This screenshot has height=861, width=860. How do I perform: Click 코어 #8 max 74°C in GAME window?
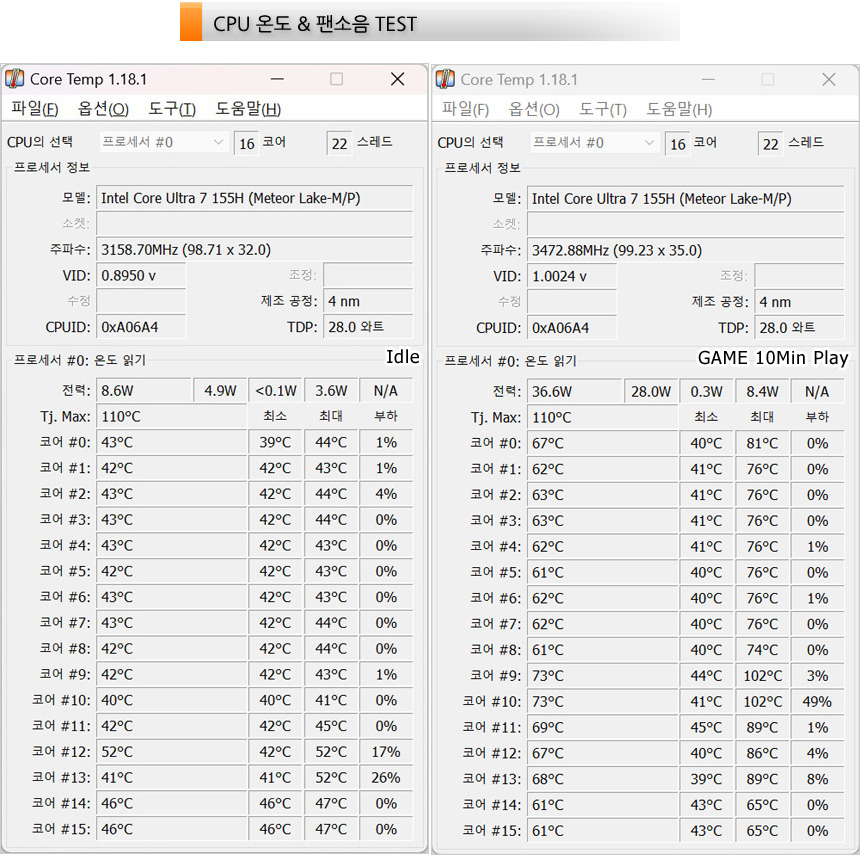tap(762, 650)
